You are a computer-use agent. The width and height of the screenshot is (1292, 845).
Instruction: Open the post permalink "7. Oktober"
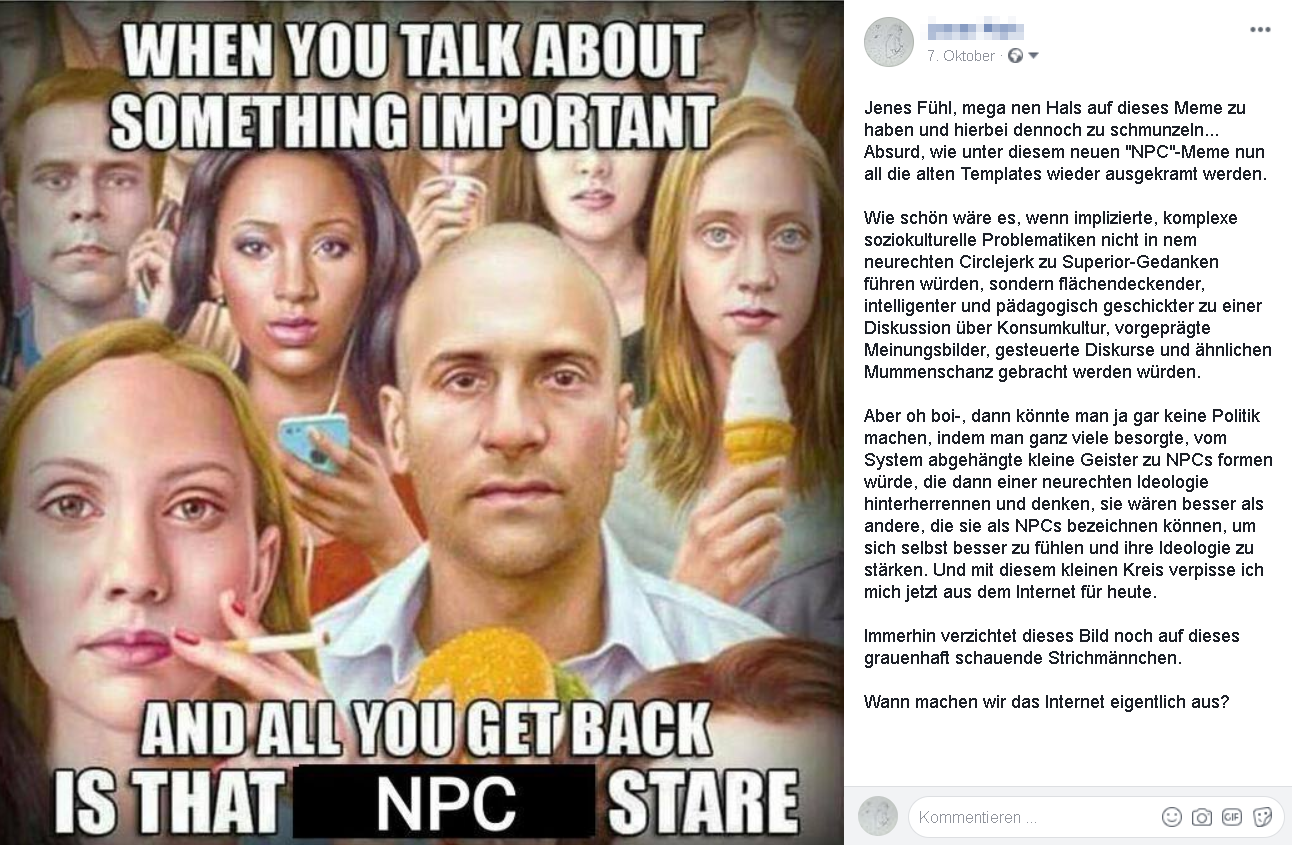point(960,56)
